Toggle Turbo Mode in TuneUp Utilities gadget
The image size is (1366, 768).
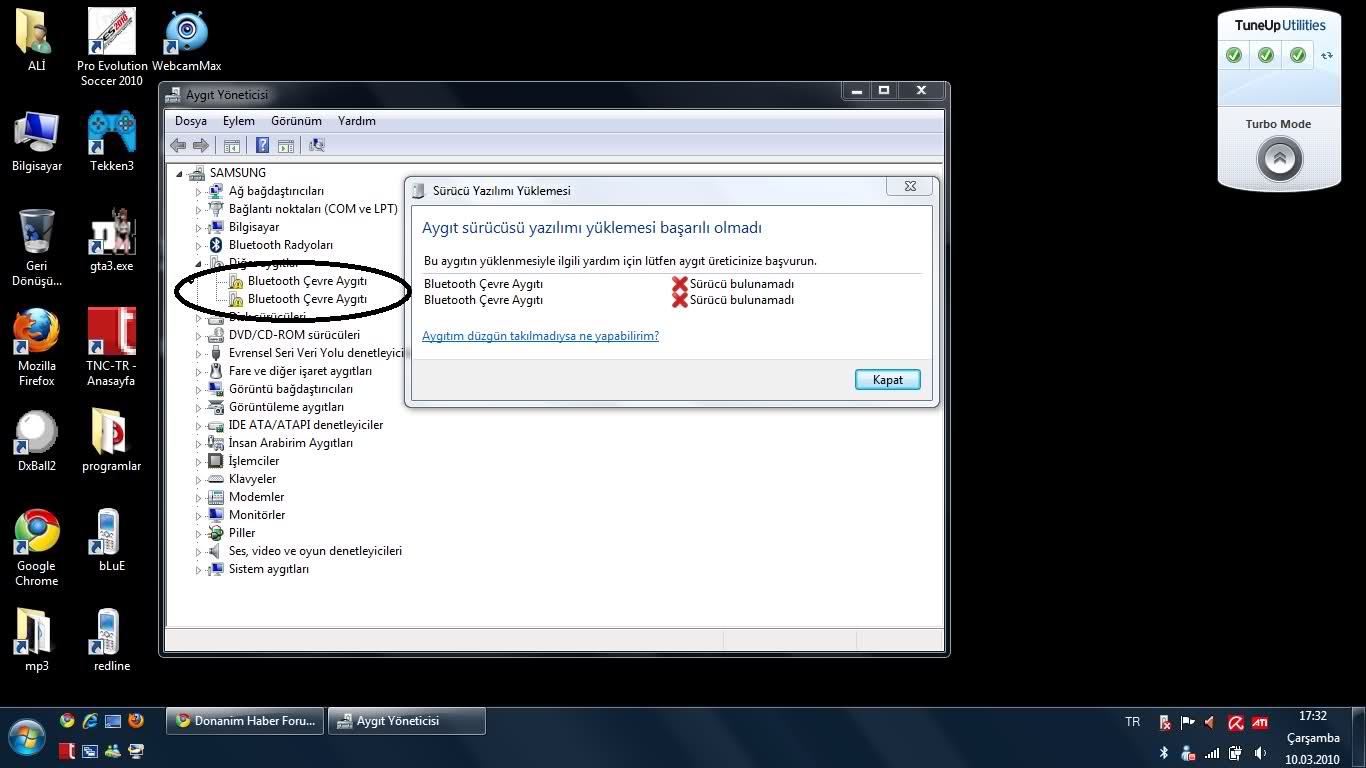(x=1279, y=158)
